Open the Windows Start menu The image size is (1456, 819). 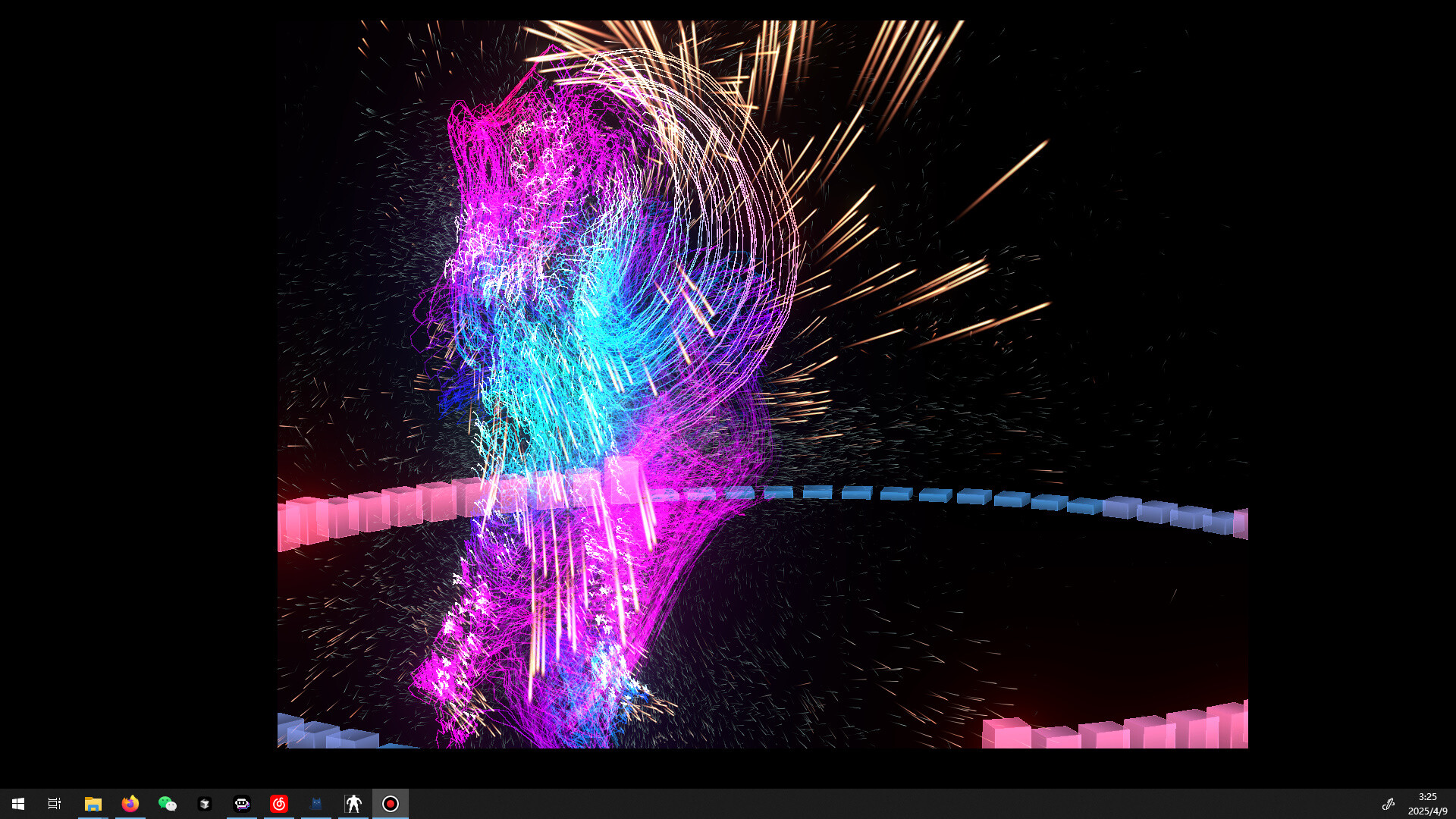pos(18,804)
